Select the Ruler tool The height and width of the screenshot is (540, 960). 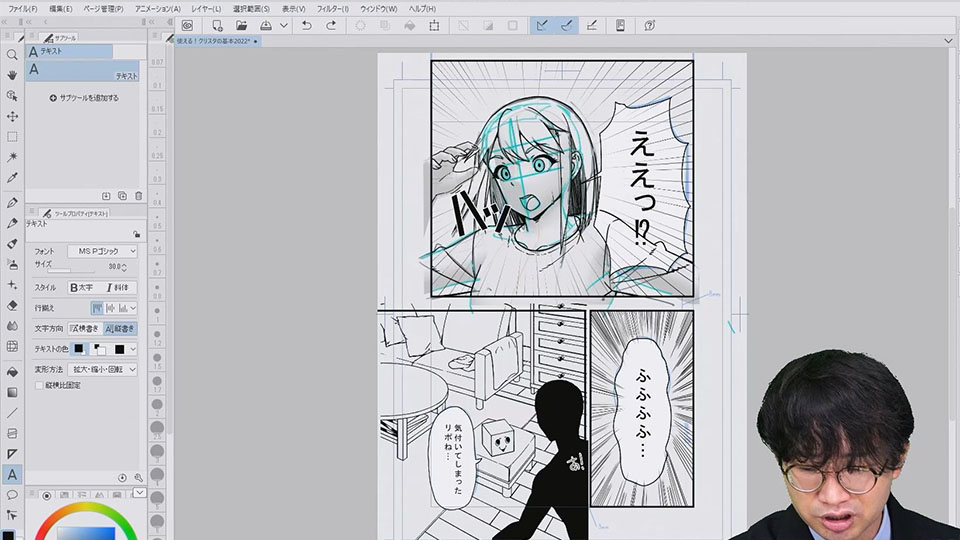click(12, 454)
